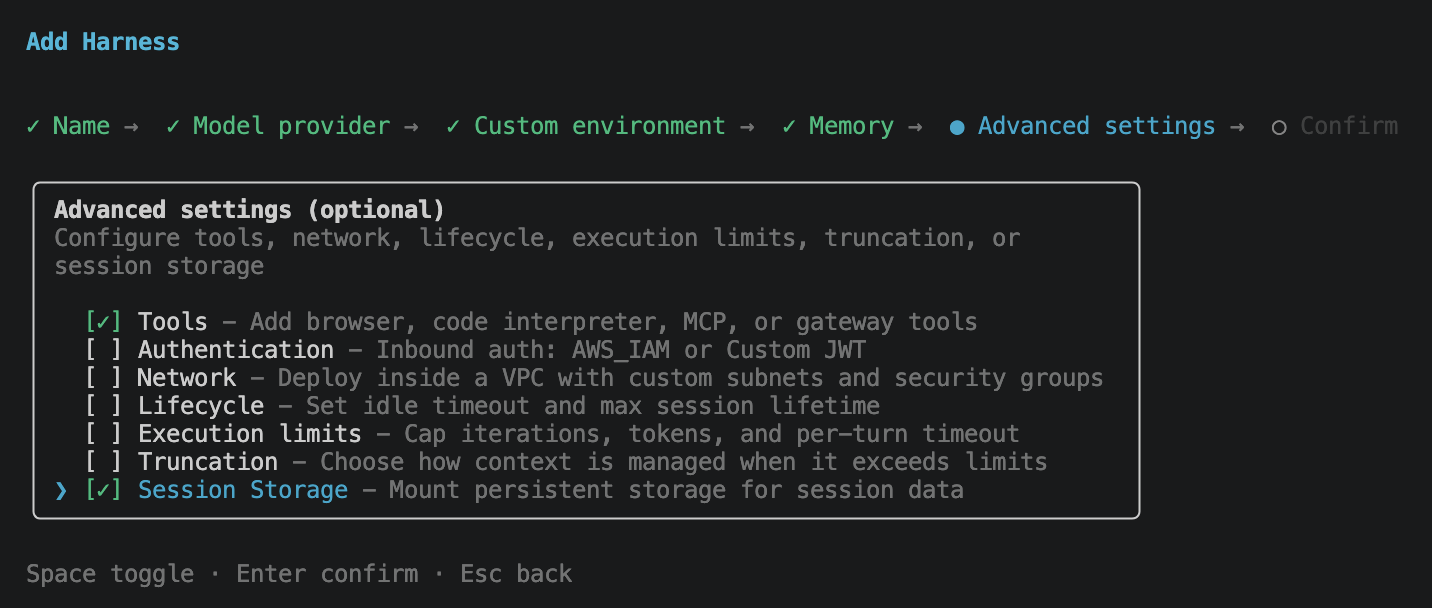Screen dimensions: 1432x608
Task: Toggle Session Storage checkbox off
Action: click(105, 490)
